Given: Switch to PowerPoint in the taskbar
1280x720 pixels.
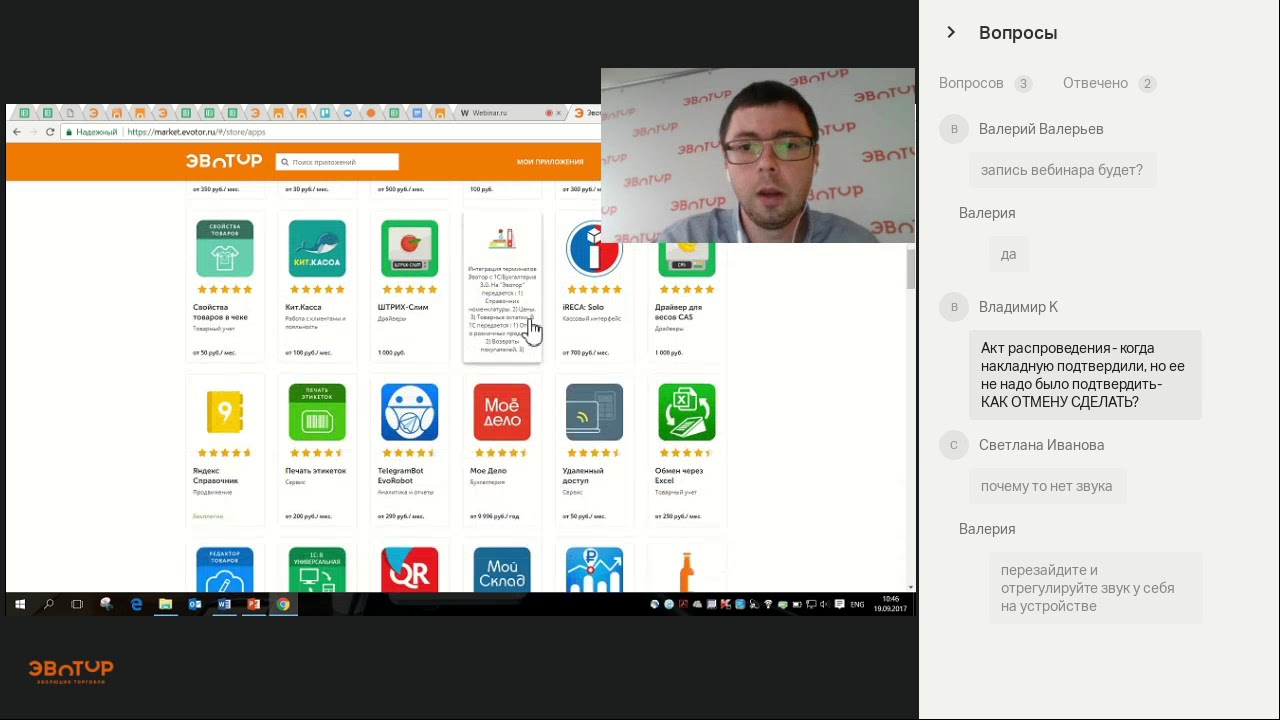Looking at the screenshot, I should click(x=253, y=604).
